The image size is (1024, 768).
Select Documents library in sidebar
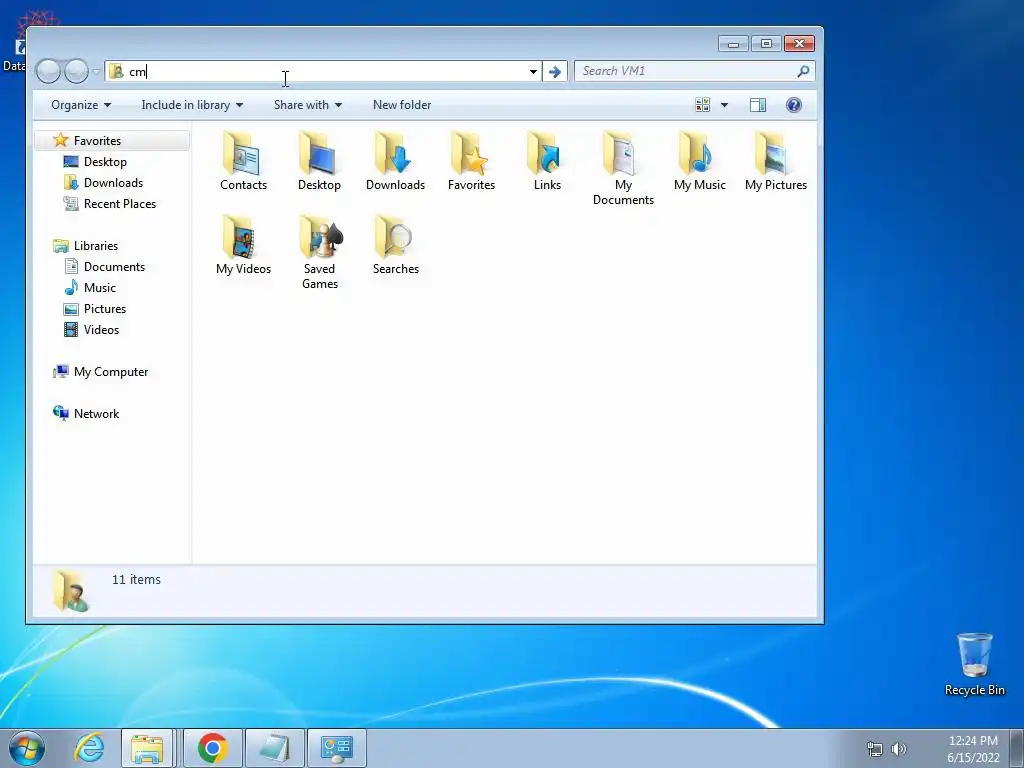point(114,266)
